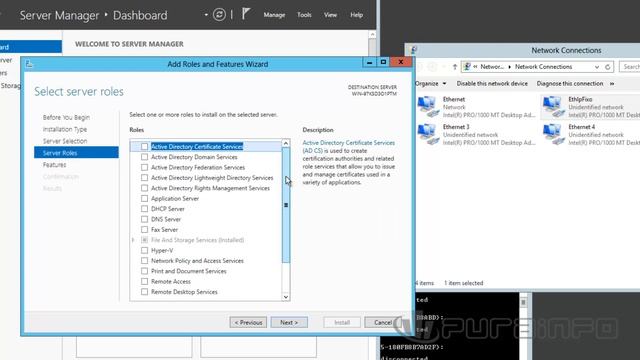Viewport: 640px width, 360px height.
Task: Expand File And Storage Services node
Action: 133,240
